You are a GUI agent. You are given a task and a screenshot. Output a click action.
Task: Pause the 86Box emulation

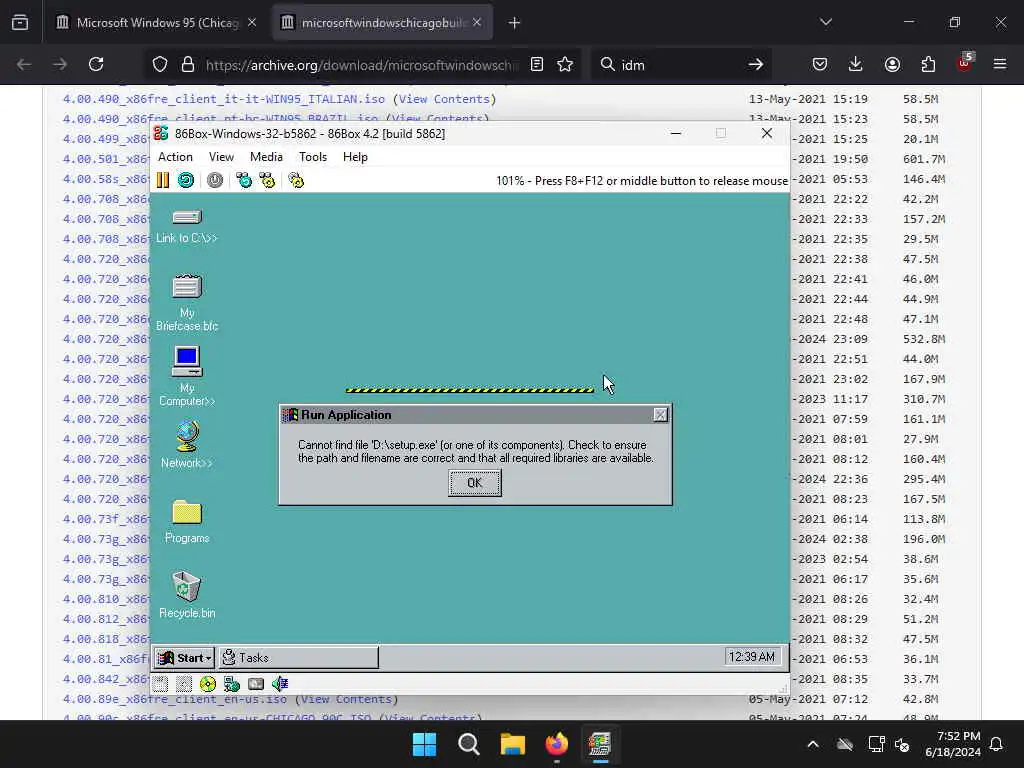pyautogui.click(x=163, y=180)
